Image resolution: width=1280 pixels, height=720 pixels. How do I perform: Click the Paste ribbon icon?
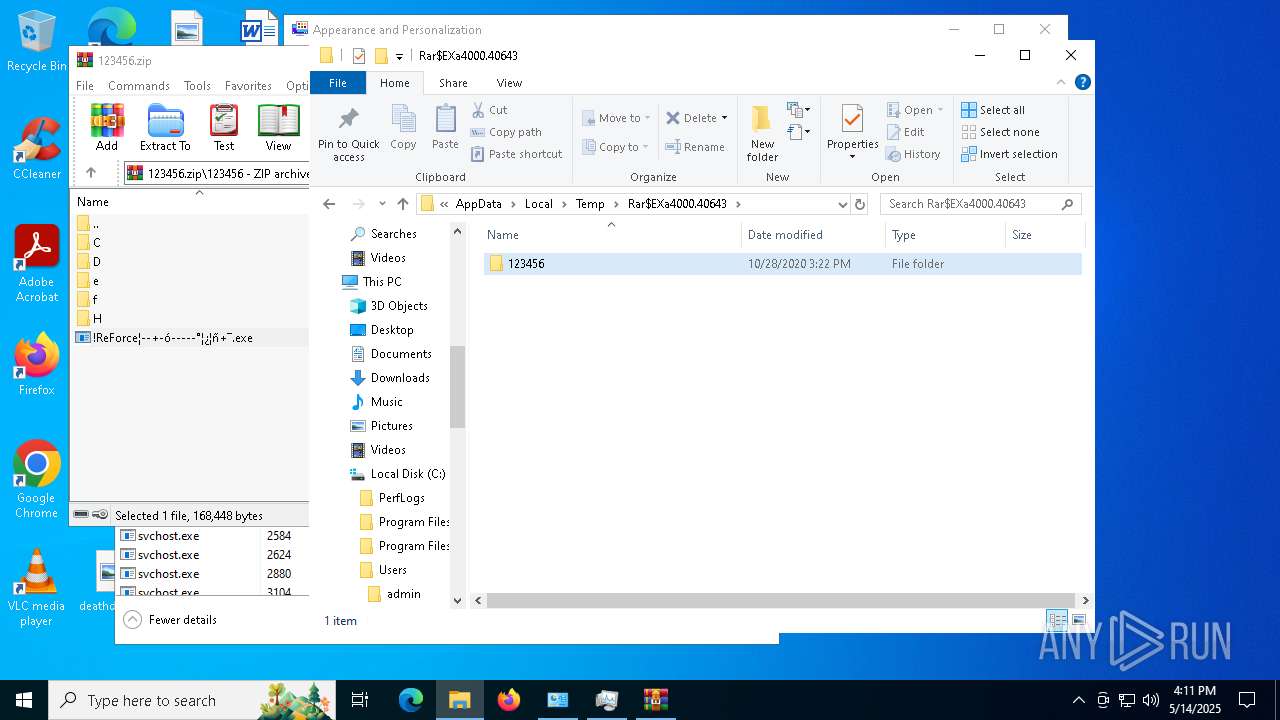(x=445, y=127)
